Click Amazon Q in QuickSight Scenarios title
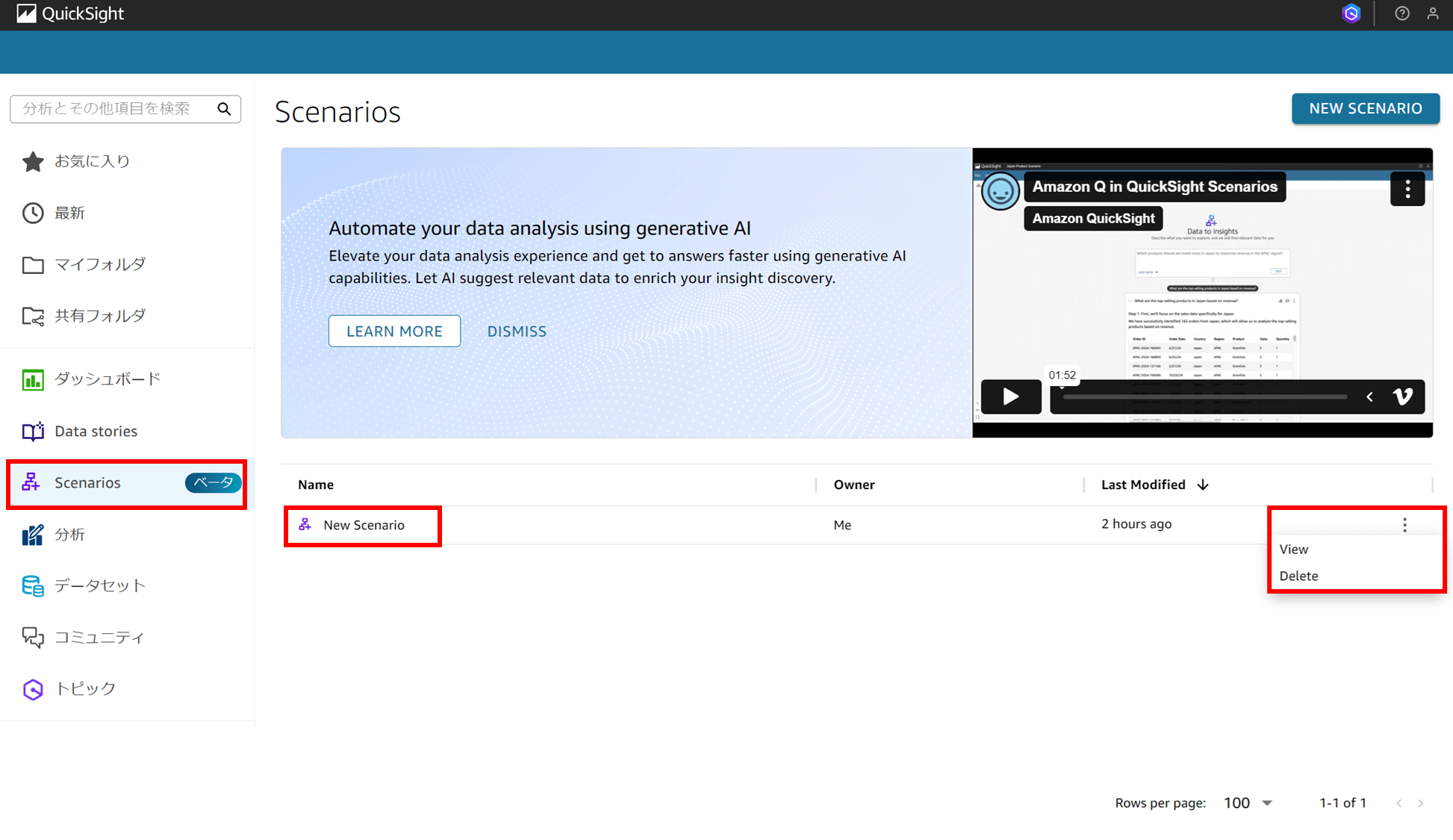 coord(1154,187)
